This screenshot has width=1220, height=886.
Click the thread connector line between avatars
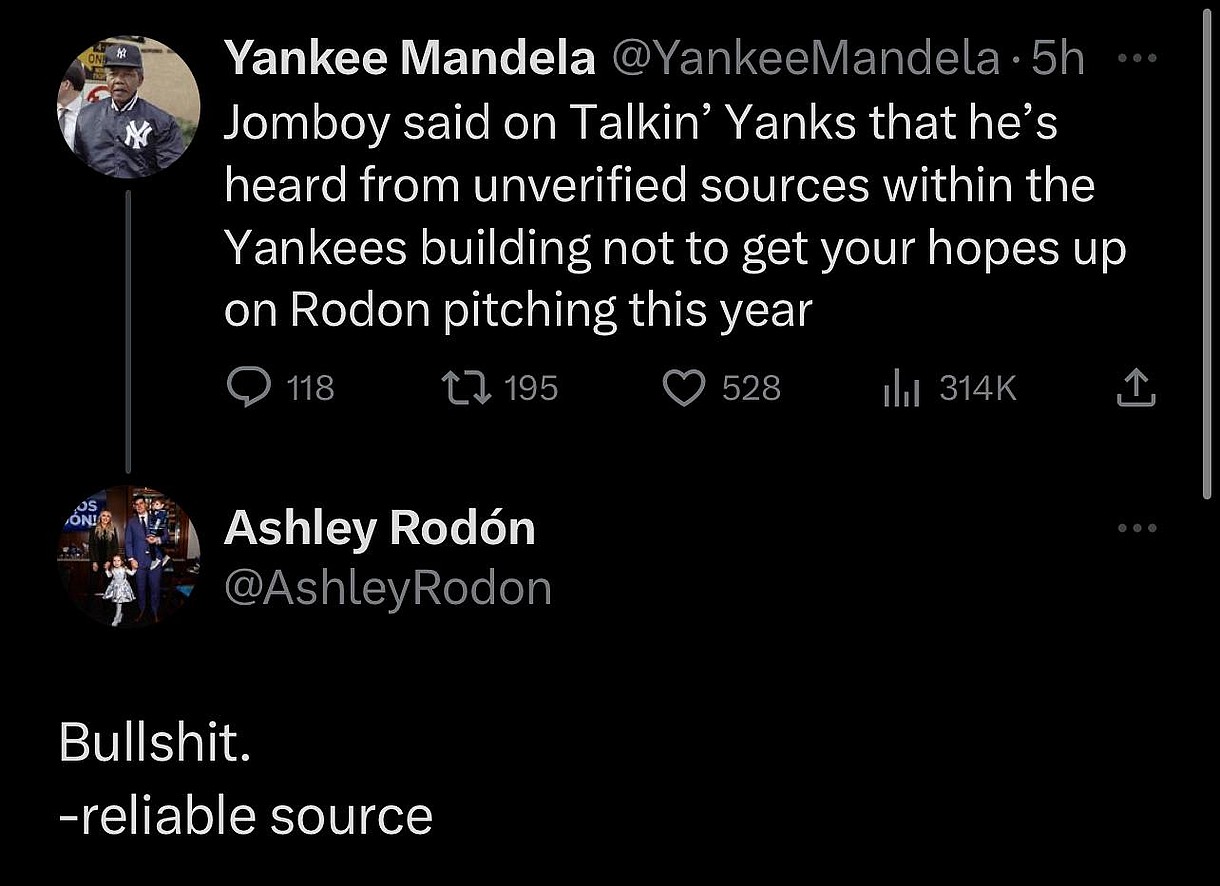128,330
